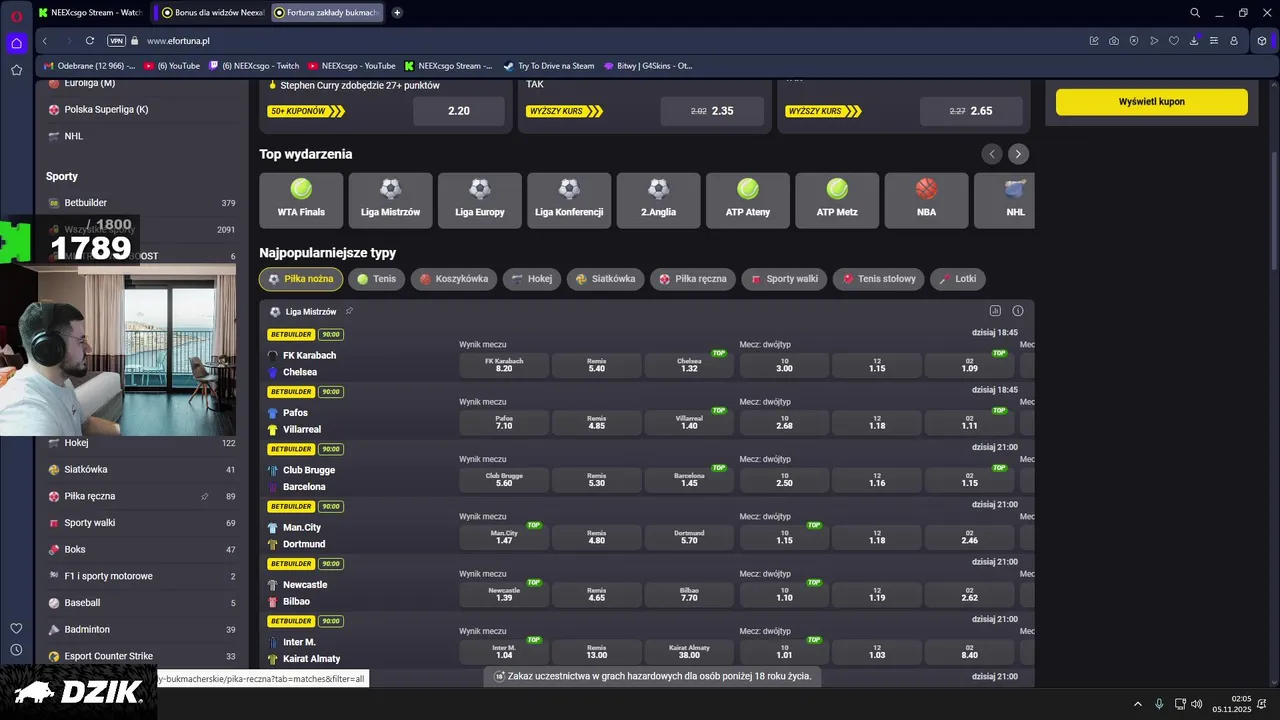The height and width of the screenshot is (720, 1280).
Task: Open Esport Counter Strike category
Action: tap(141, 656)
